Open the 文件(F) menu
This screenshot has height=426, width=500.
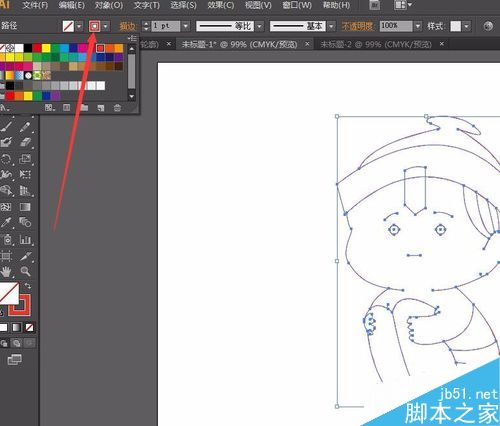[x=35, y=5]
